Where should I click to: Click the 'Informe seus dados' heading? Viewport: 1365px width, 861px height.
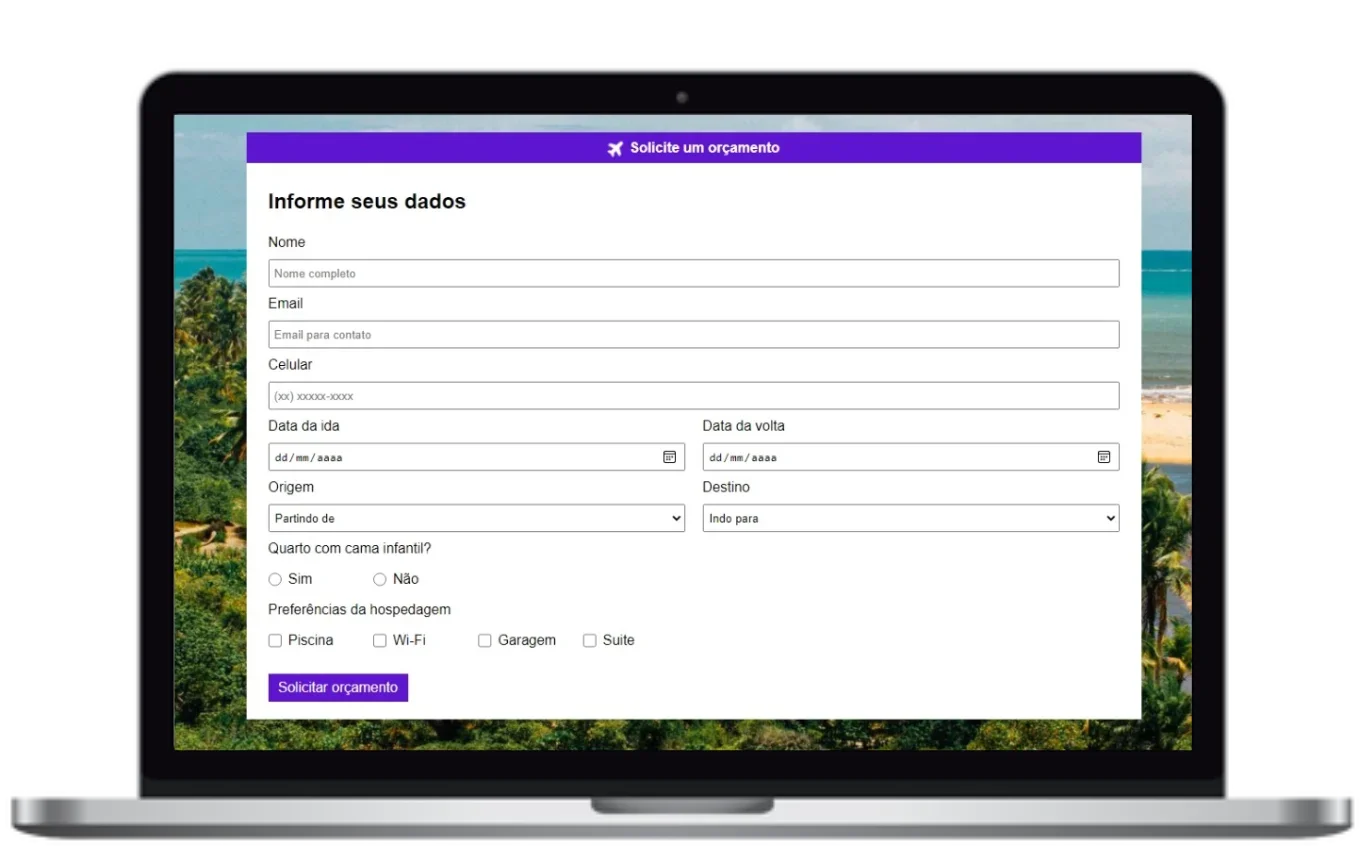click(x=367, y=201)
